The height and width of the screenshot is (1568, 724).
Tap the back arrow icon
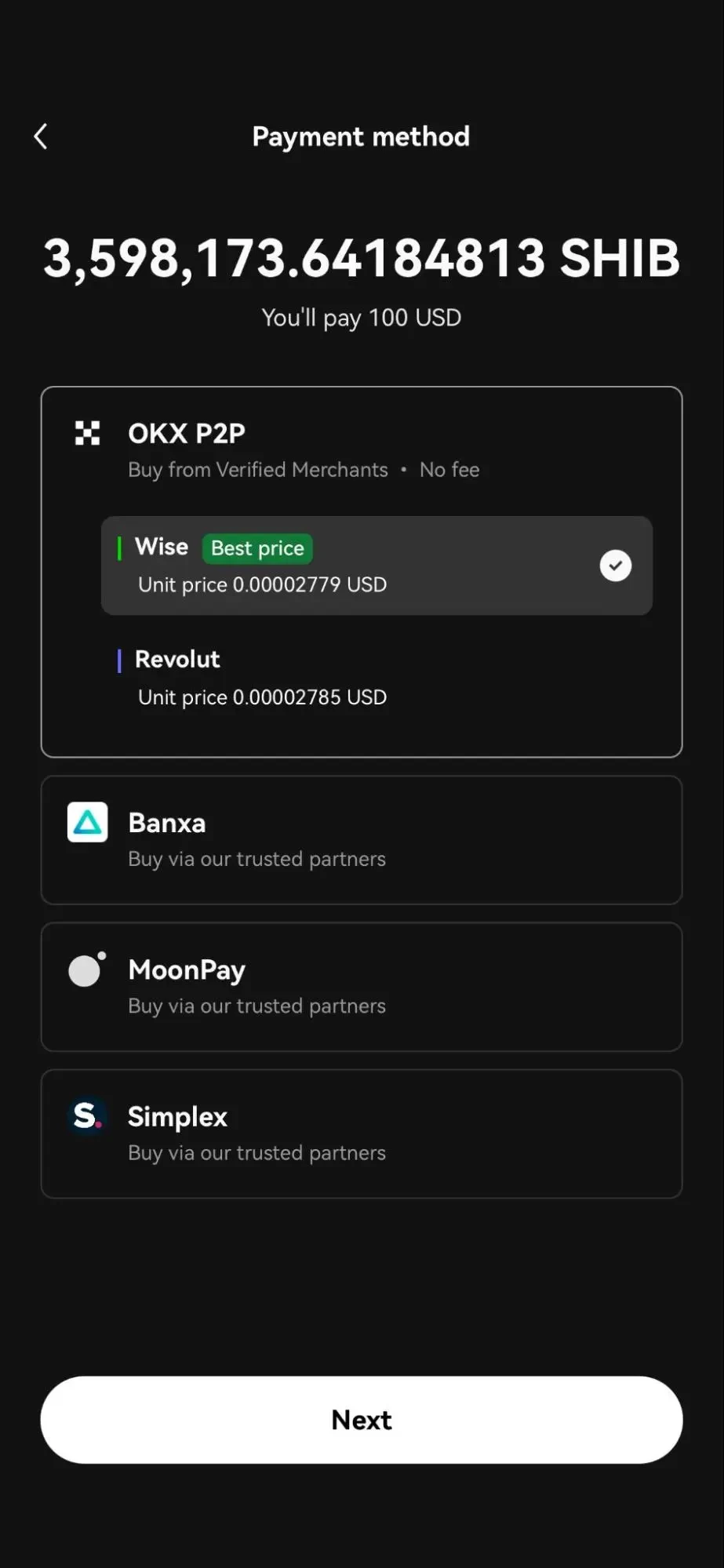click(x=41, y=136)
